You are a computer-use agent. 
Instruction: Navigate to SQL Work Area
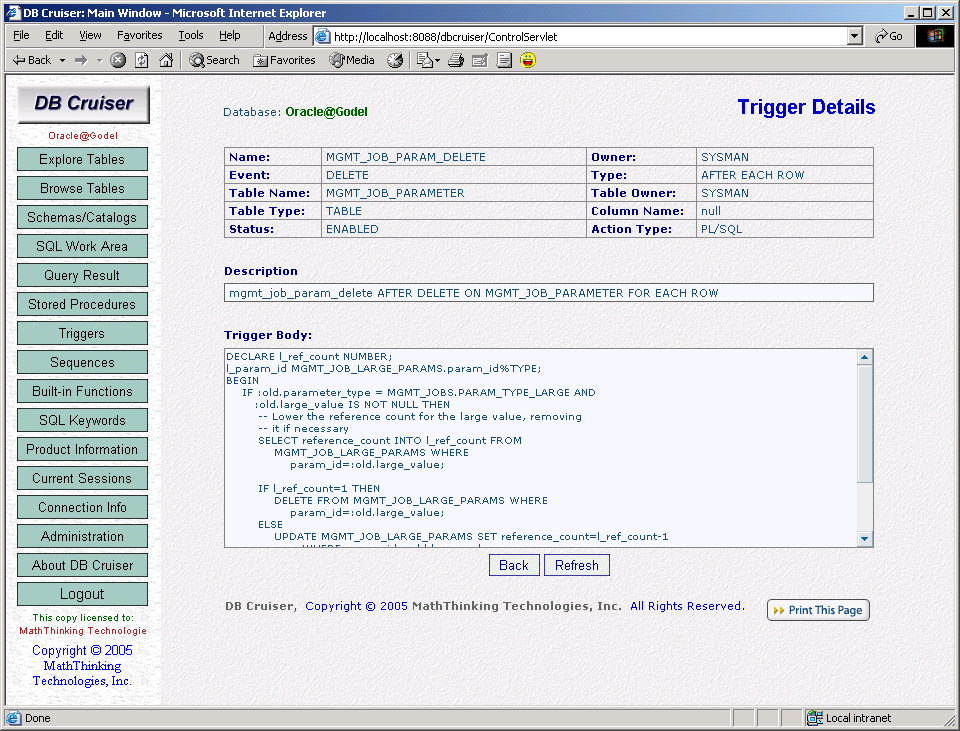(x=82, y=246)
